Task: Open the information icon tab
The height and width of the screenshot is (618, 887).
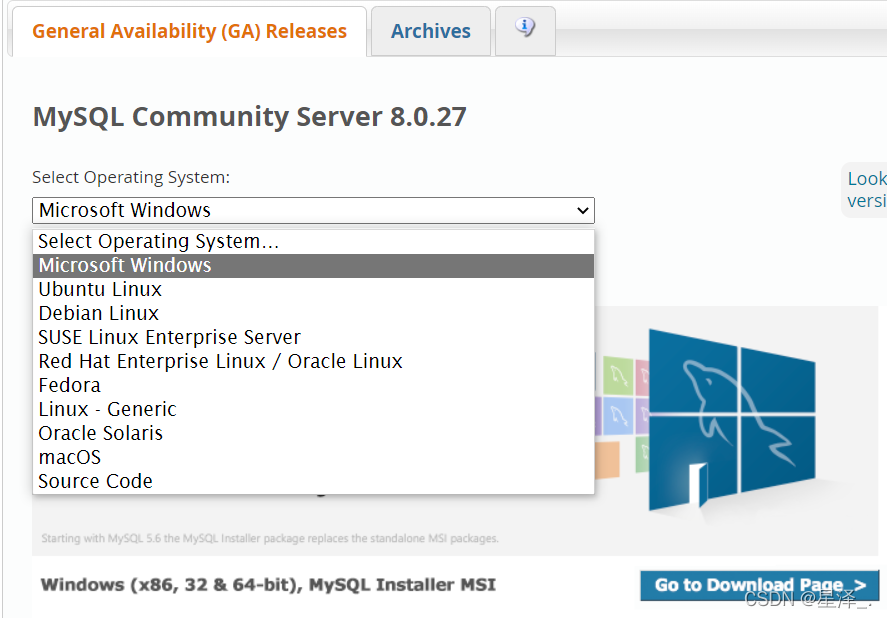Action: coord(525,28)
